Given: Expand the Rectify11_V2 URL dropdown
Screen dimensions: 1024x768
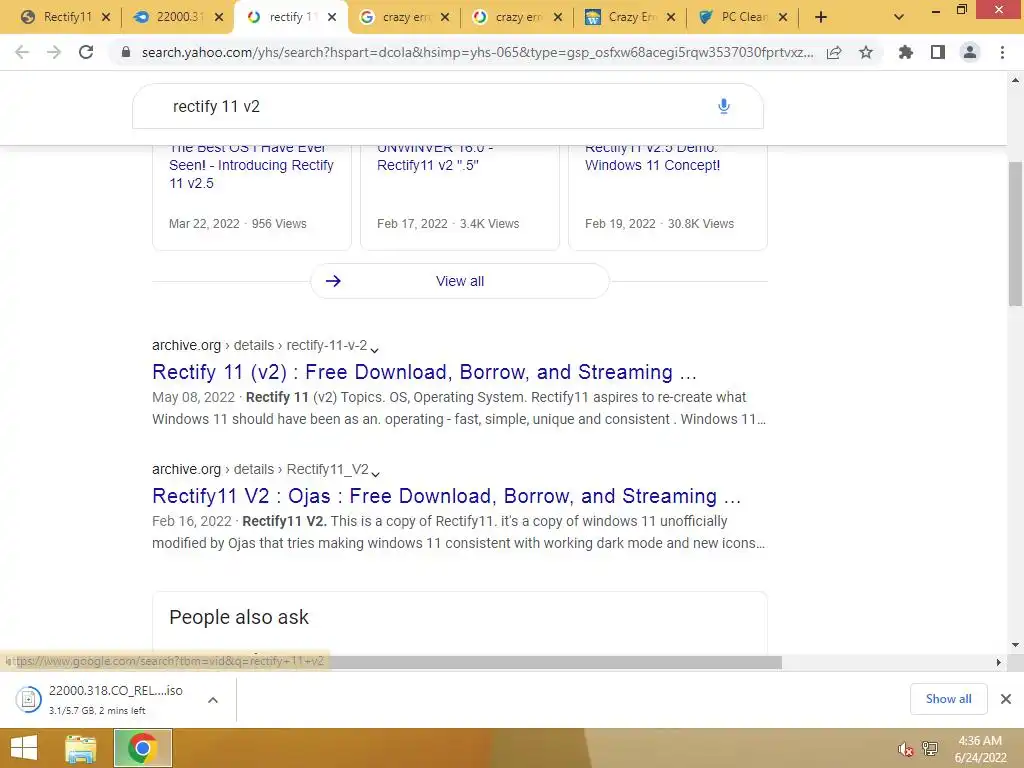Looking at the screenshot, I should coord(375,473).
